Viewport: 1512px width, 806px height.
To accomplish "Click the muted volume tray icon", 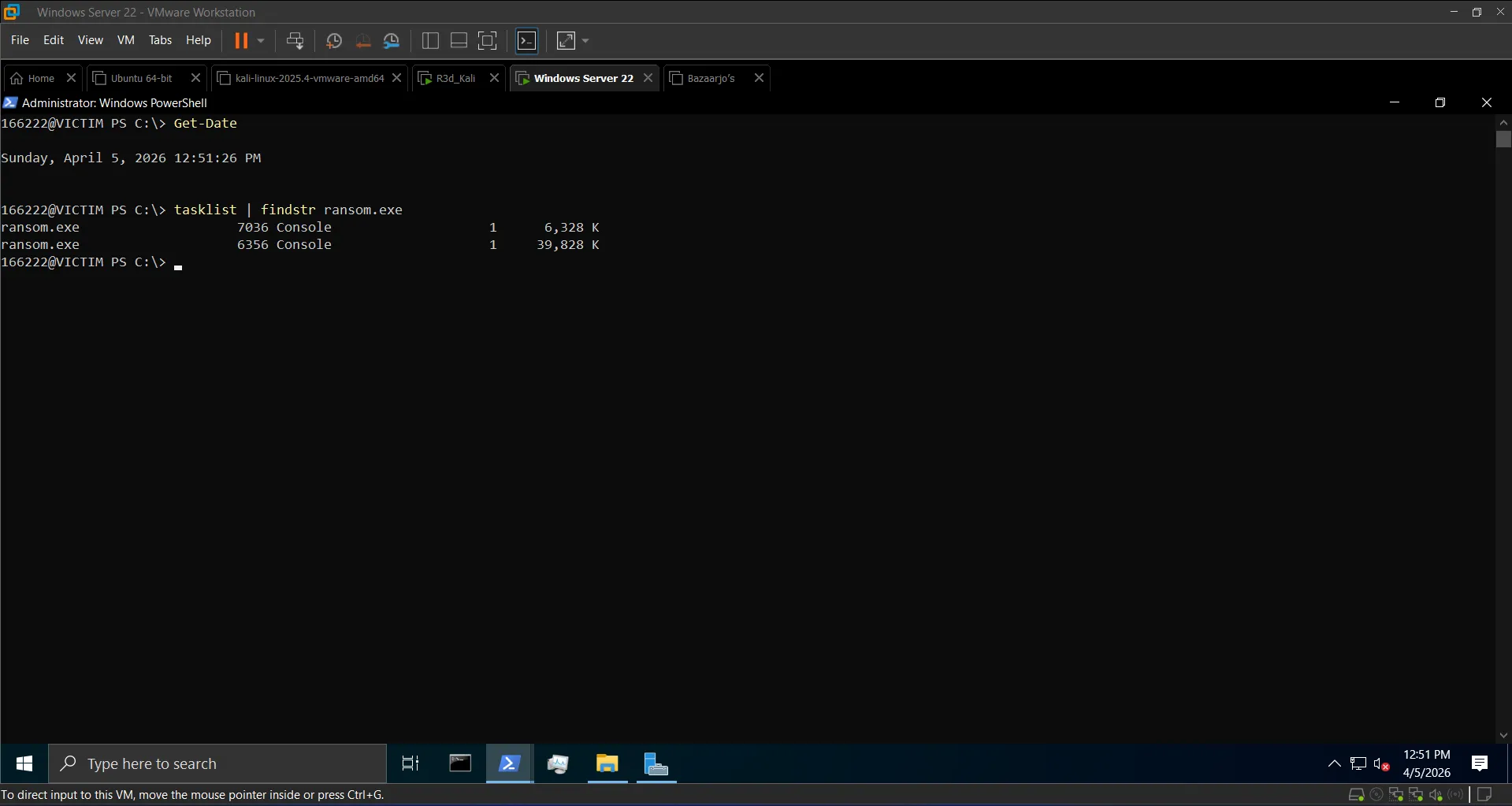I will coord(1381,763).
